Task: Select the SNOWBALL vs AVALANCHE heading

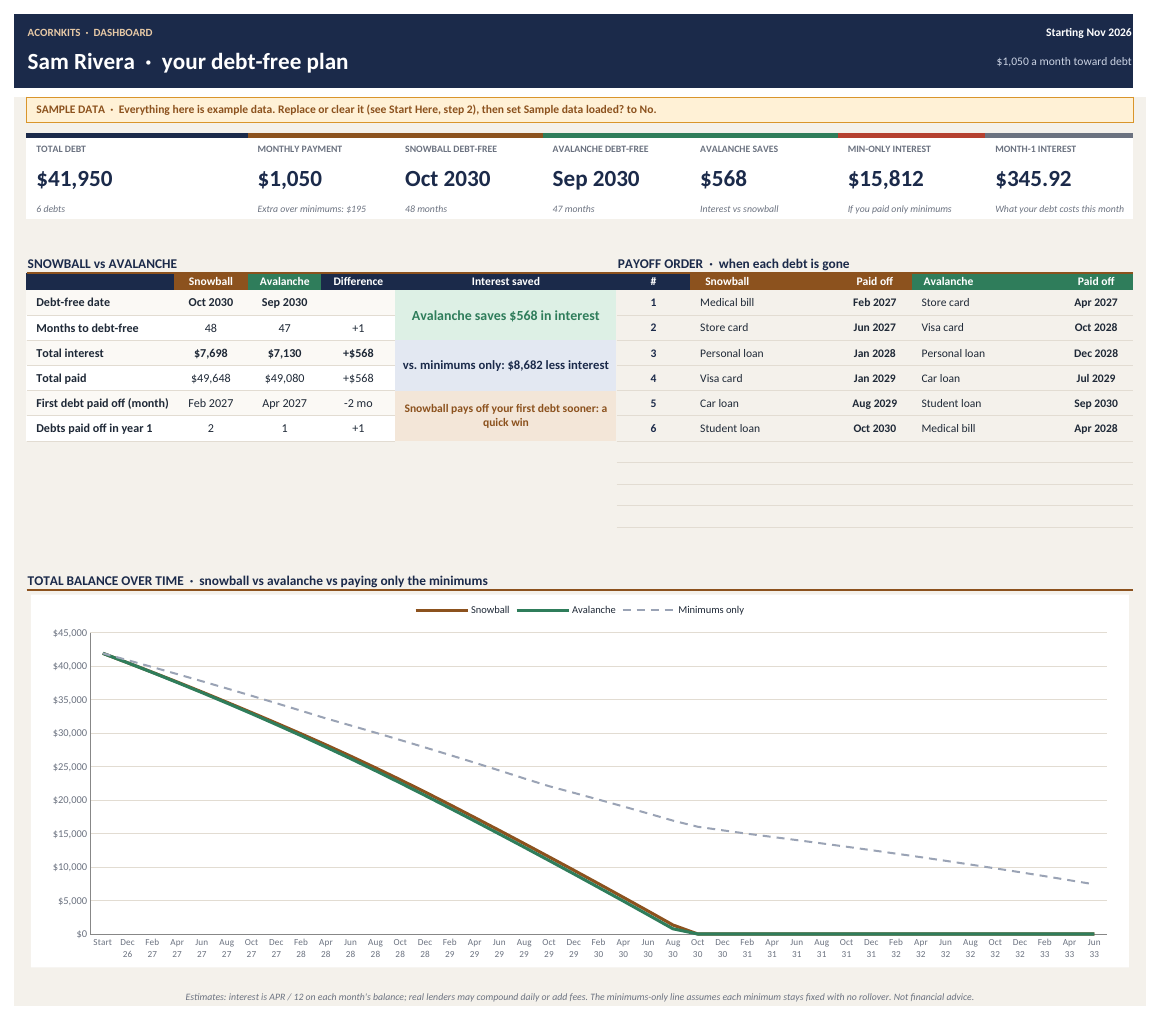Action: click(102, 263)
